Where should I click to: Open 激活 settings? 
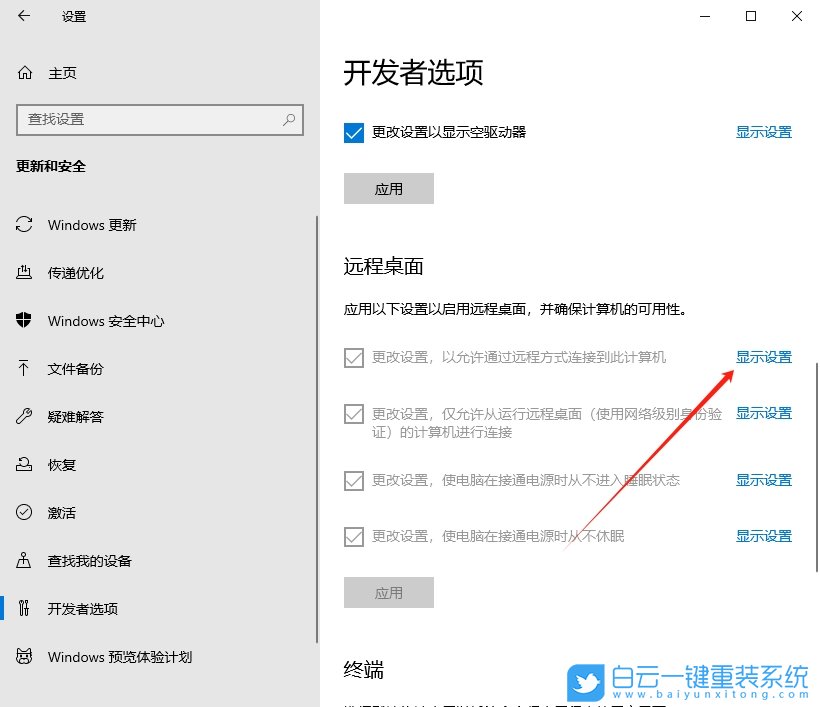pyautogui.click(x=63, y=512)
